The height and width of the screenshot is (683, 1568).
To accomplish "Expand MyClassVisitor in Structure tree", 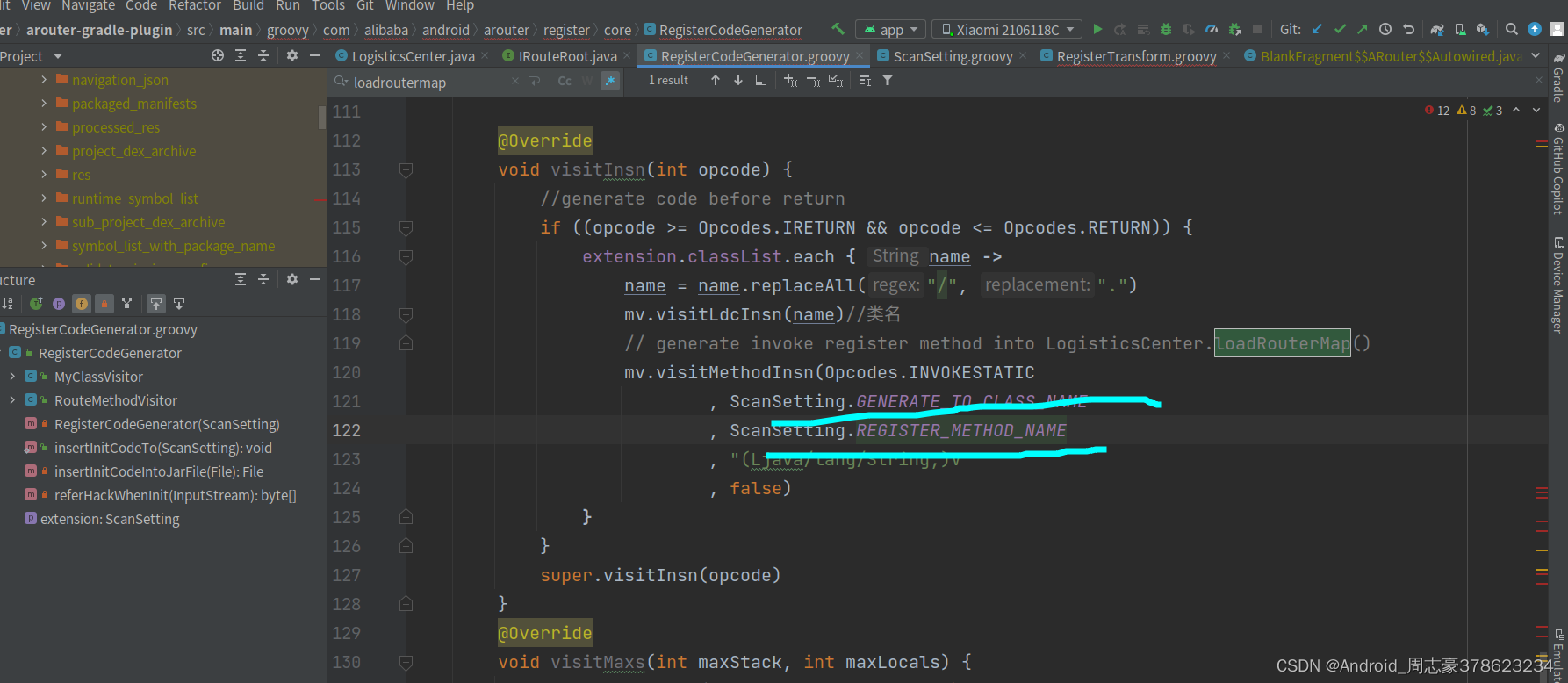I will (x=12, y=376).
